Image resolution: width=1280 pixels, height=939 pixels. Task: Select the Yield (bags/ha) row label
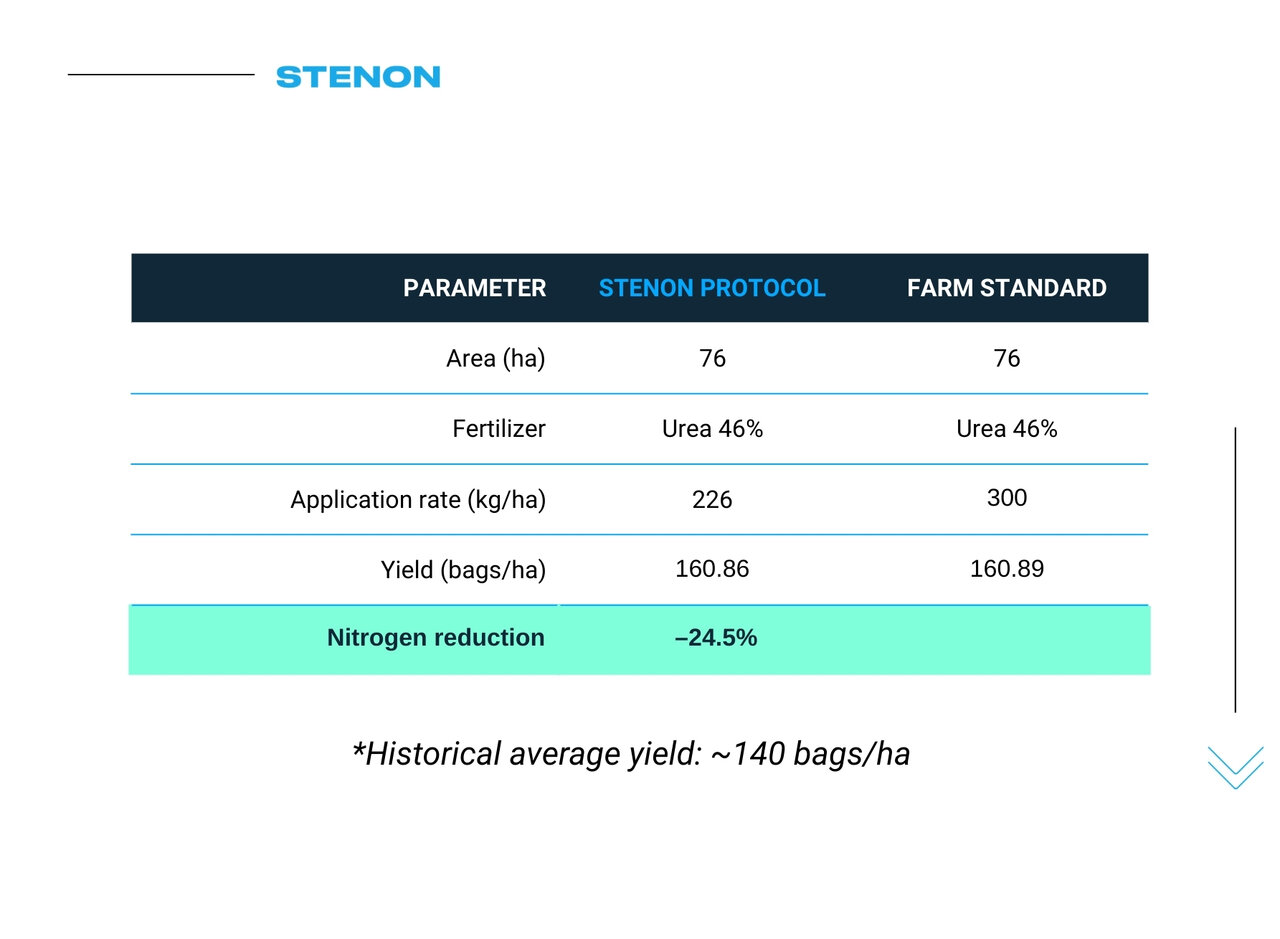(463, 570)
